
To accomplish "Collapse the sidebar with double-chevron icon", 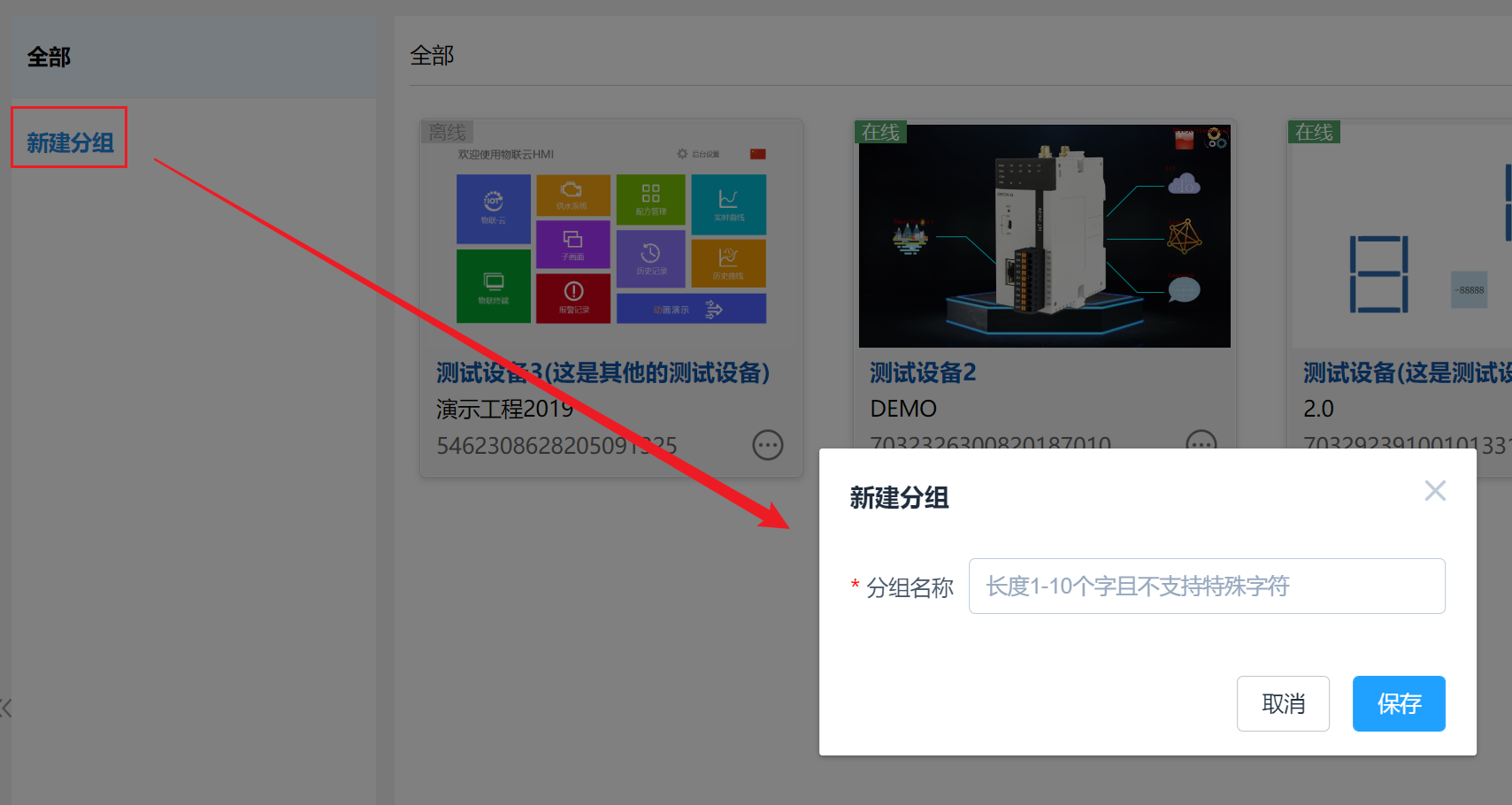I will click(x=5, y=707).
